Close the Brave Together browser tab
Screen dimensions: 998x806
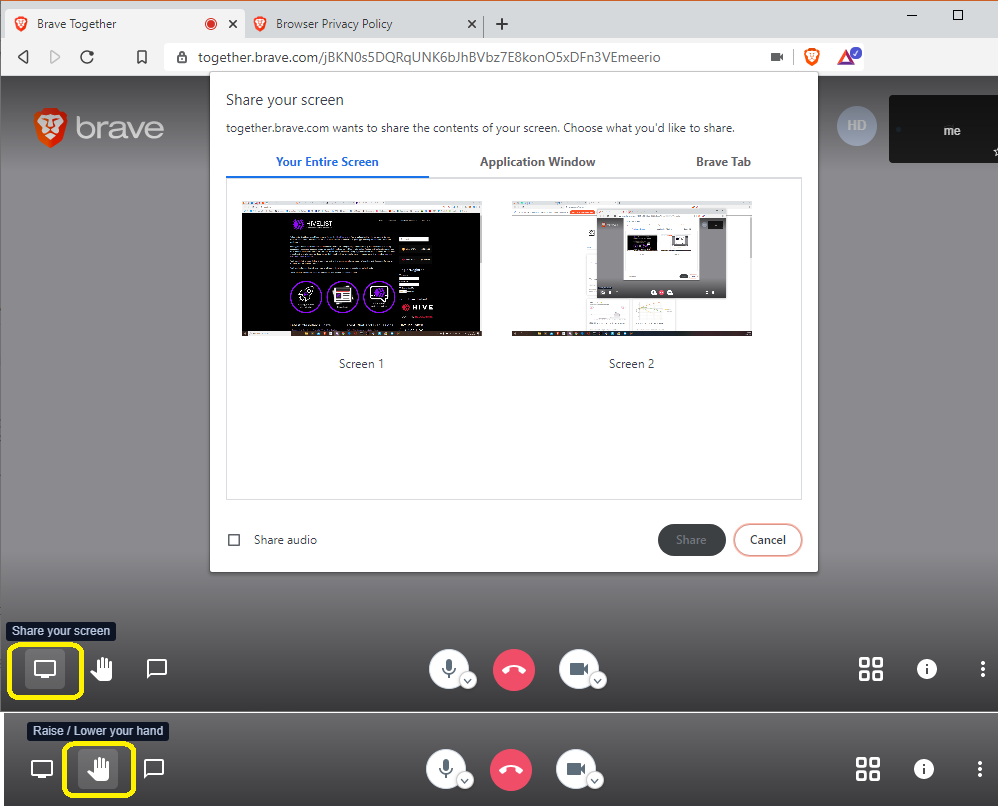(233, 24)
